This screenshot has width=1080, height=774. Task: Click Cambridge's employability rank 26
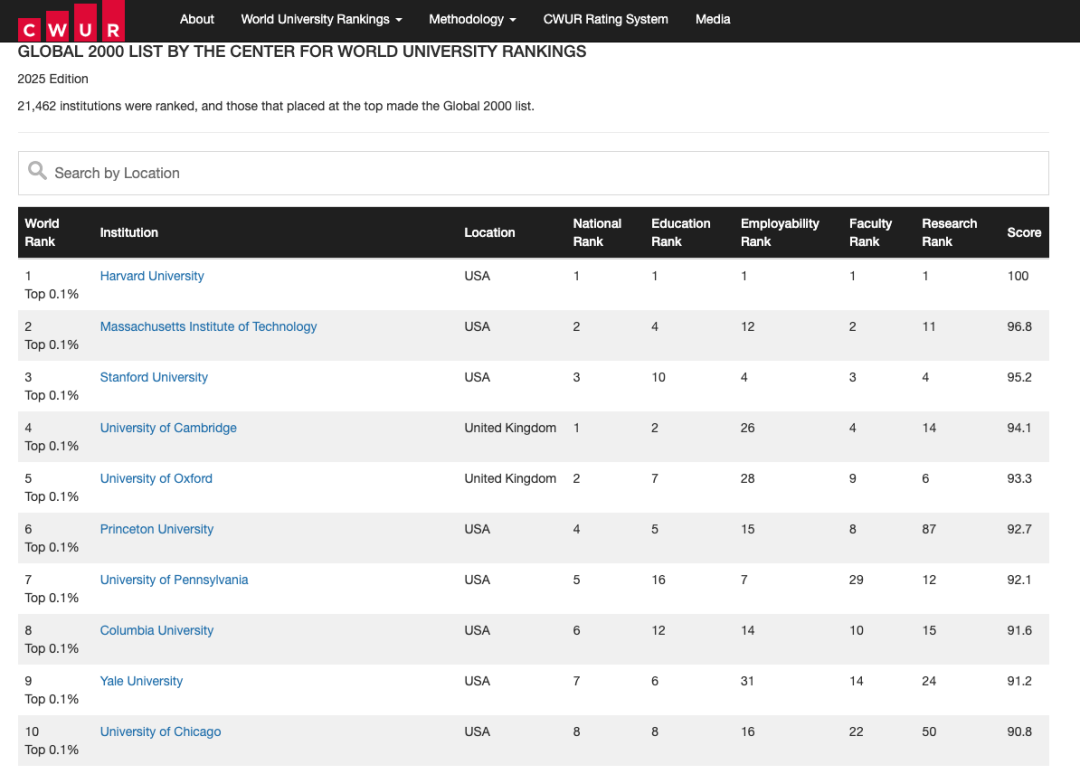747,428
